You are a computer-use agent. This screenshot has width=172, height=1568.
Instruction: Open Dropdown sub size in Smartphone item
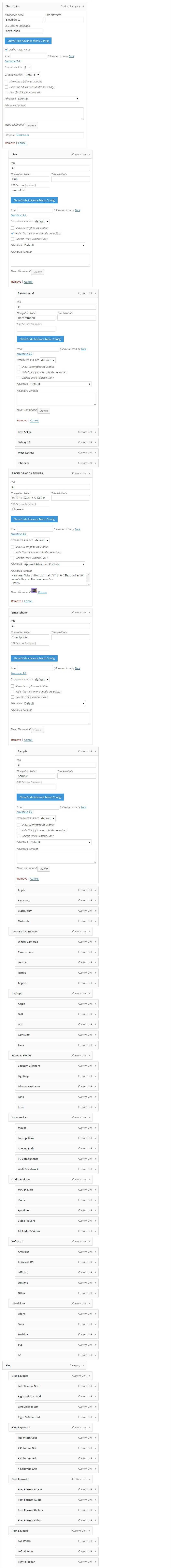coord(41,679)
